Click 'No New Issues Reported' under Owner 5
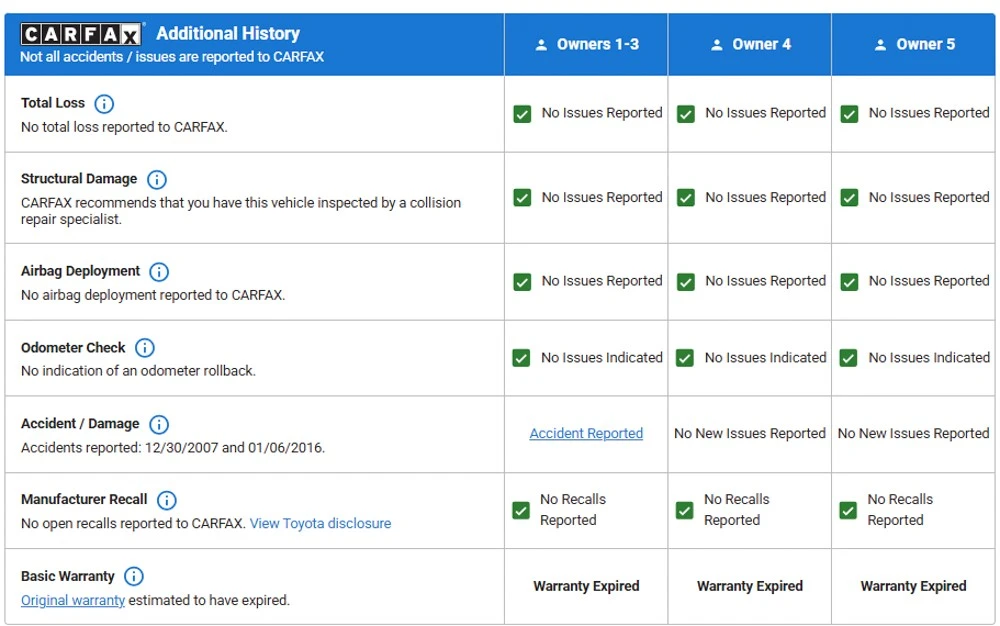Viewport: 1000px width, 626px height. [913, 433]
